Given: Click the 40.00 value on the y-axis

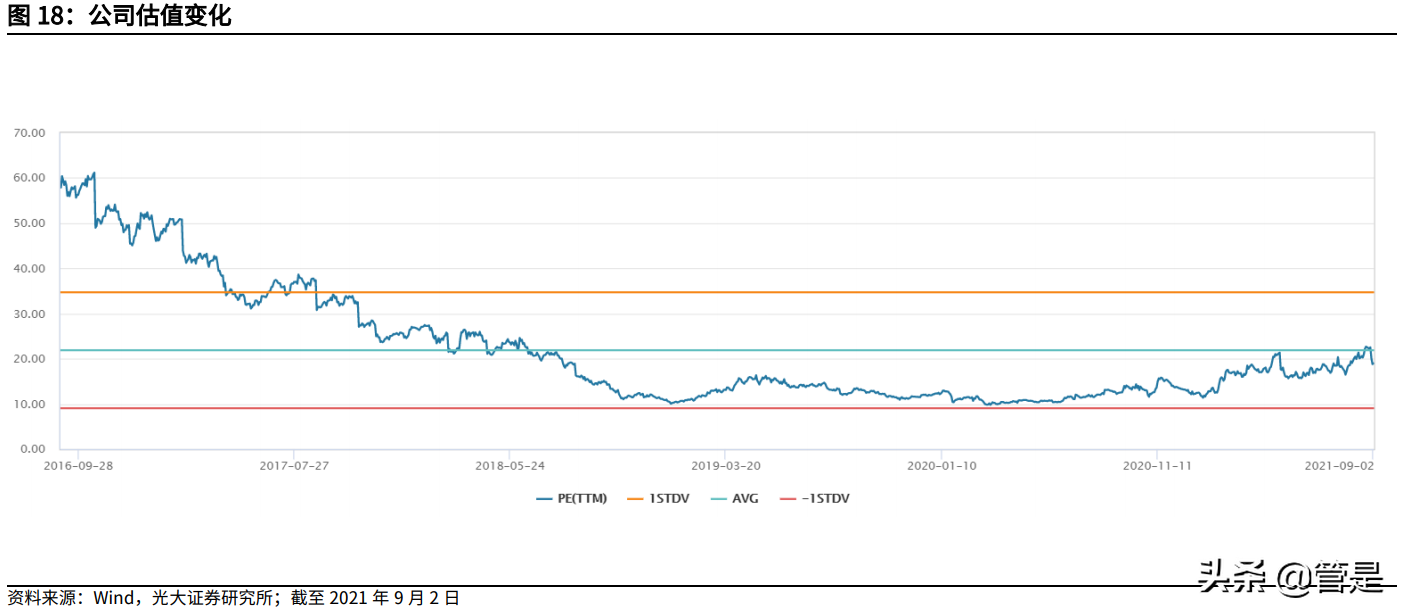Looking at the screenshot, I should [30, 268].
